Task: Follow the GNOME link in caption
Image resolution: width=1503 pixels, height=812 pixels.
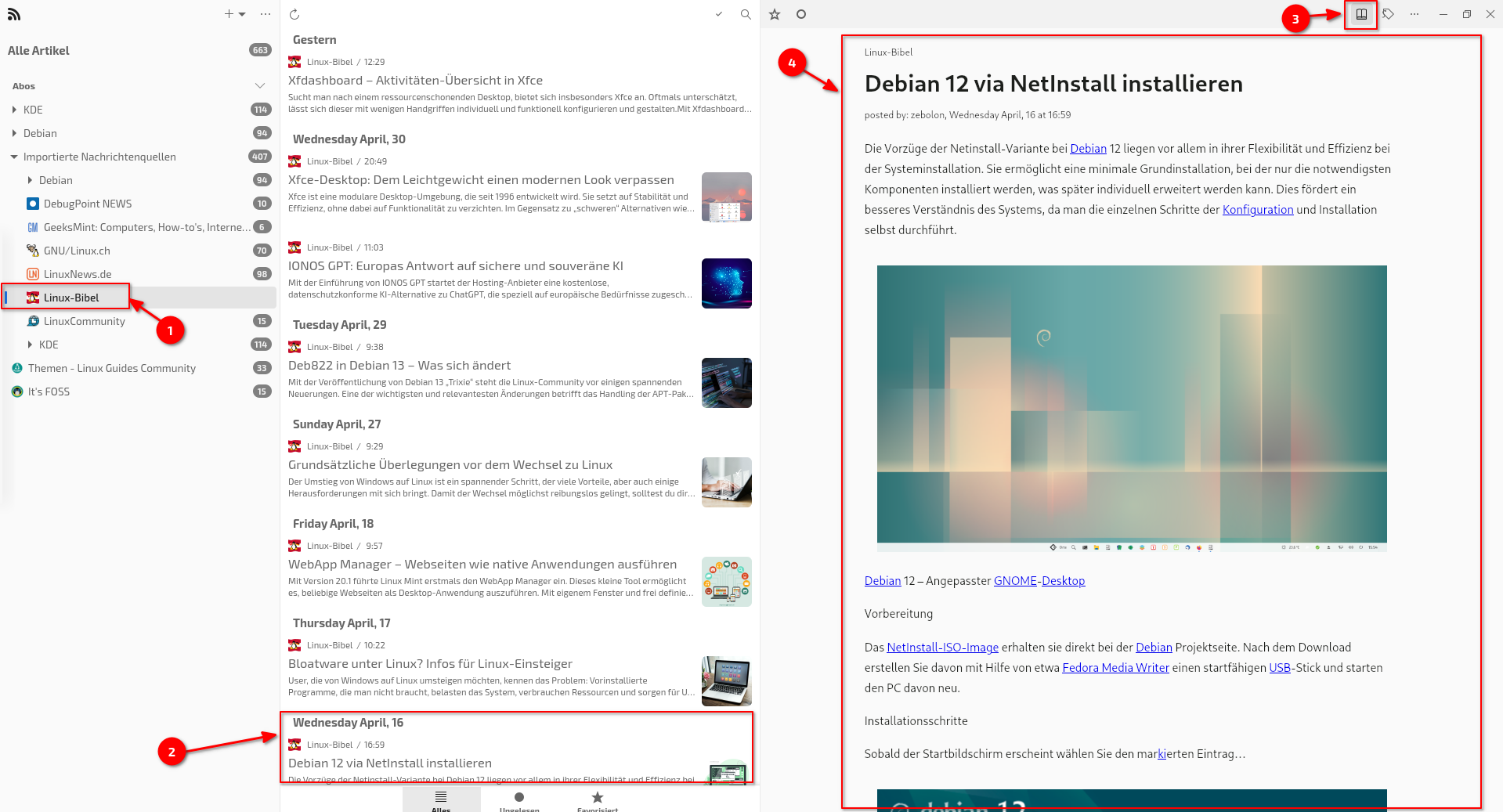Action: [x=1015, y=581]
